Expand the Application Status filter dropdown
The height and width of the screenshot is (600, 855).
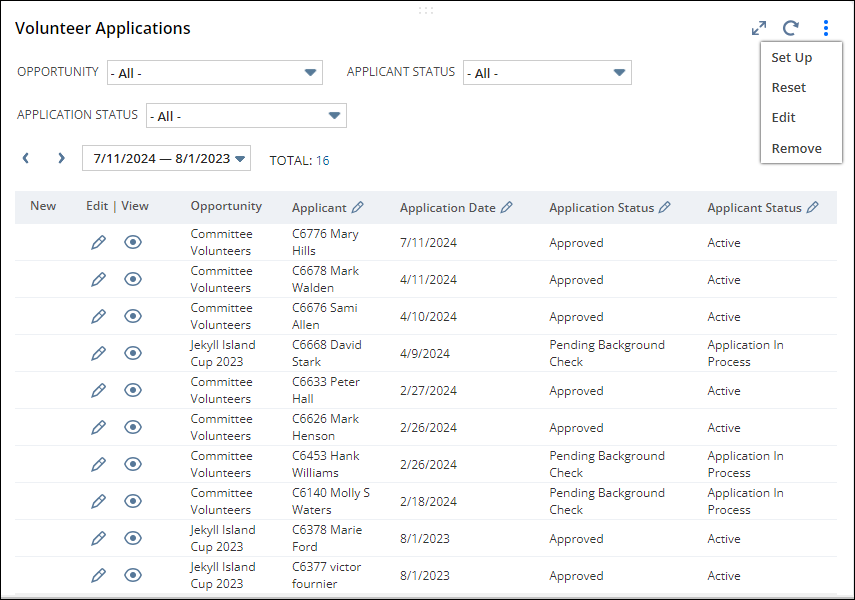coord(246,116)
